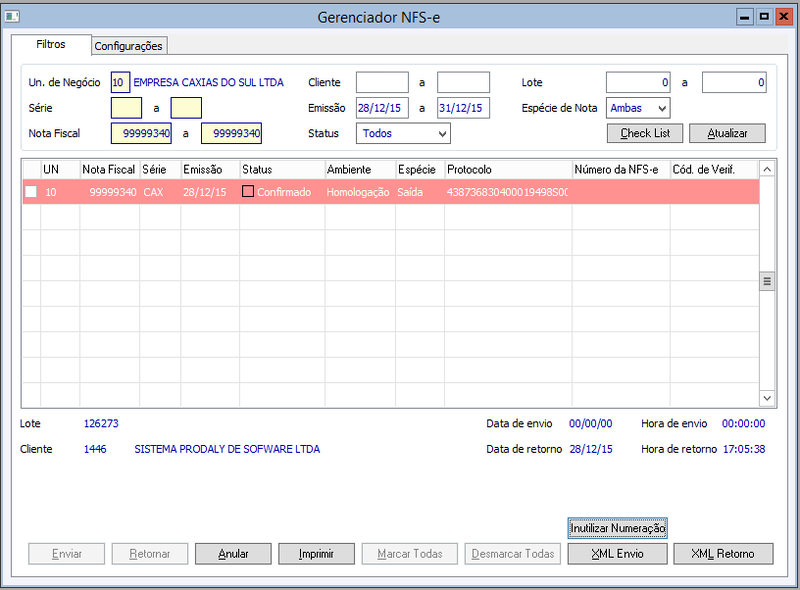Click Inutilizar Numeração button
The width and height of the screenshot is (800, 590).
pos(617,528)
